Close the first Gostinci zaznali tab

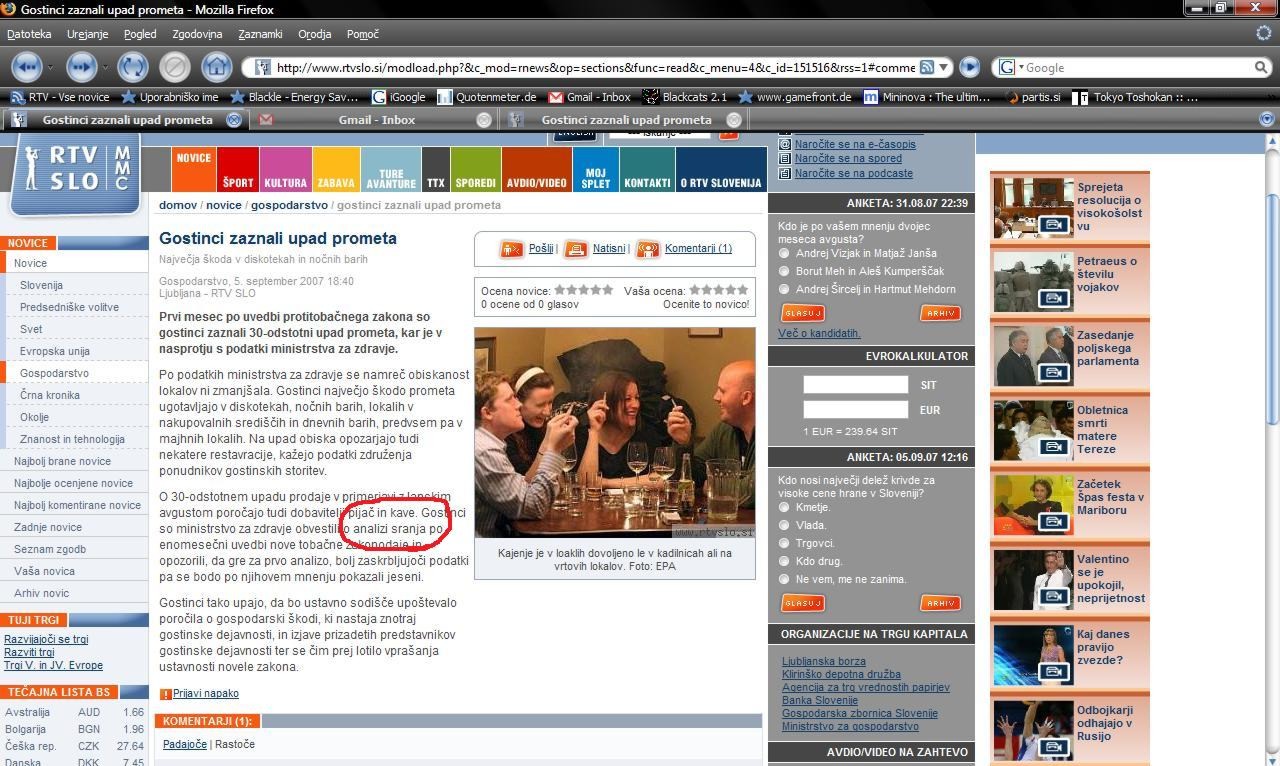(x=234, y=120)
